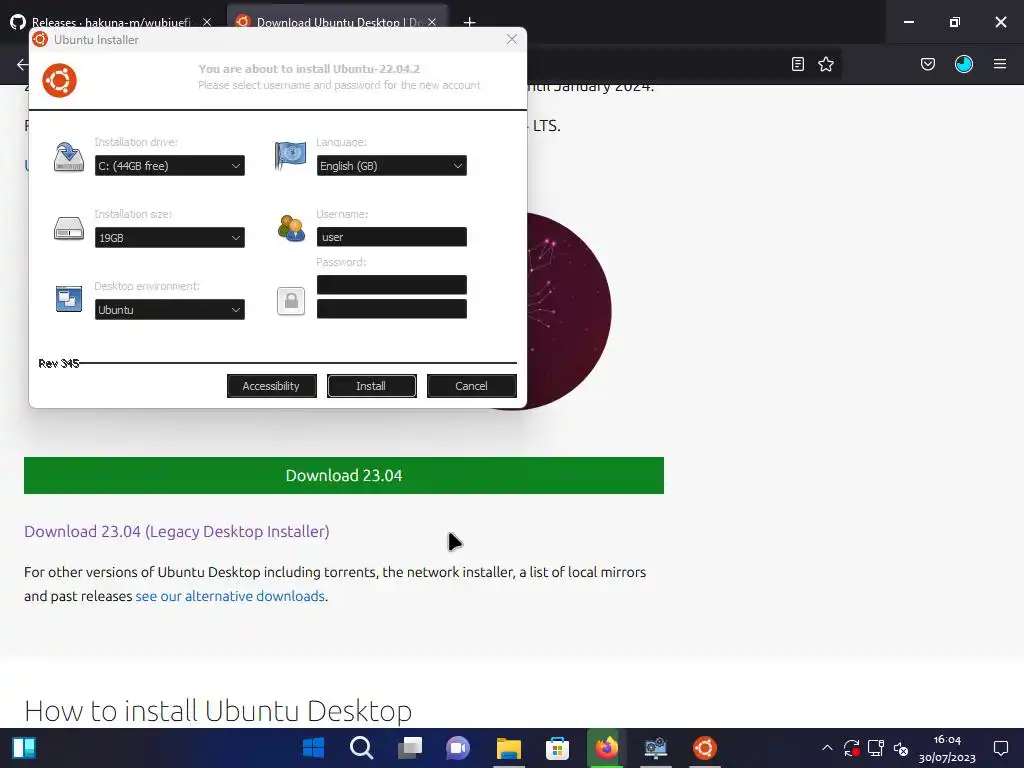This screenshot has width=1024, height=768.
Task: Click the computer management taskbar icon
Action: (x=655, y=748)
